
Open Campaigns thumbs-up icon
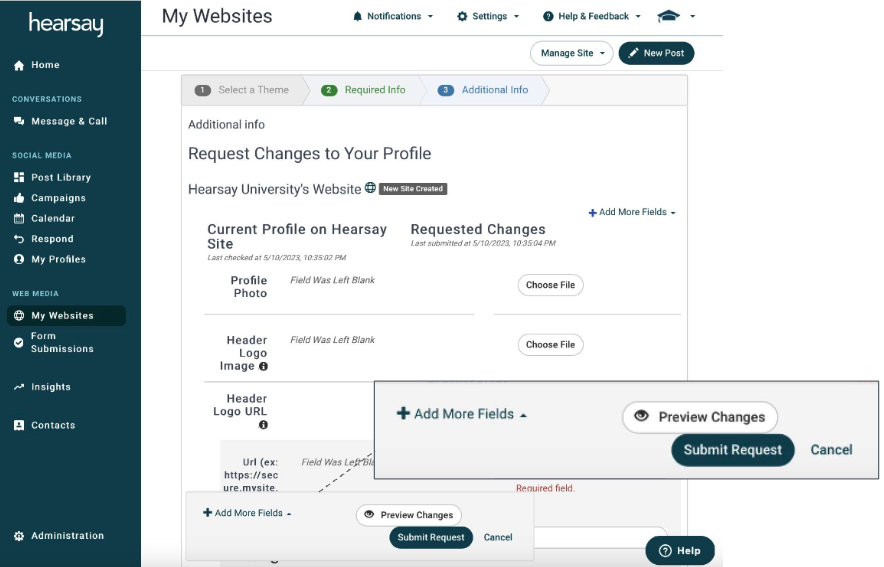pyautogui.click(x=19, y=198)
